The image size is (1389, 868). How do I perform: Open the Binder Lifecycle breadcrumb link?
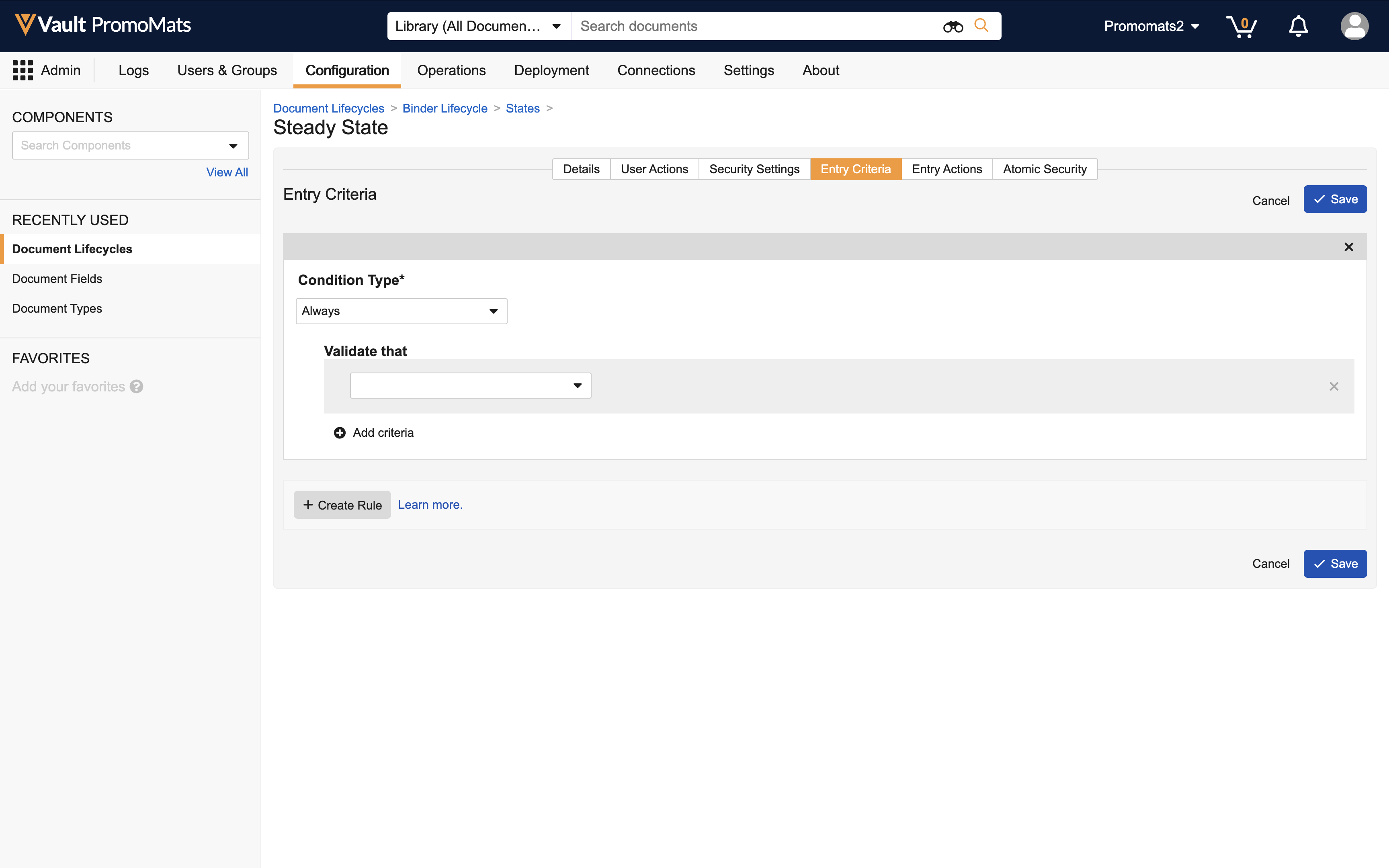tap(445, 108)
